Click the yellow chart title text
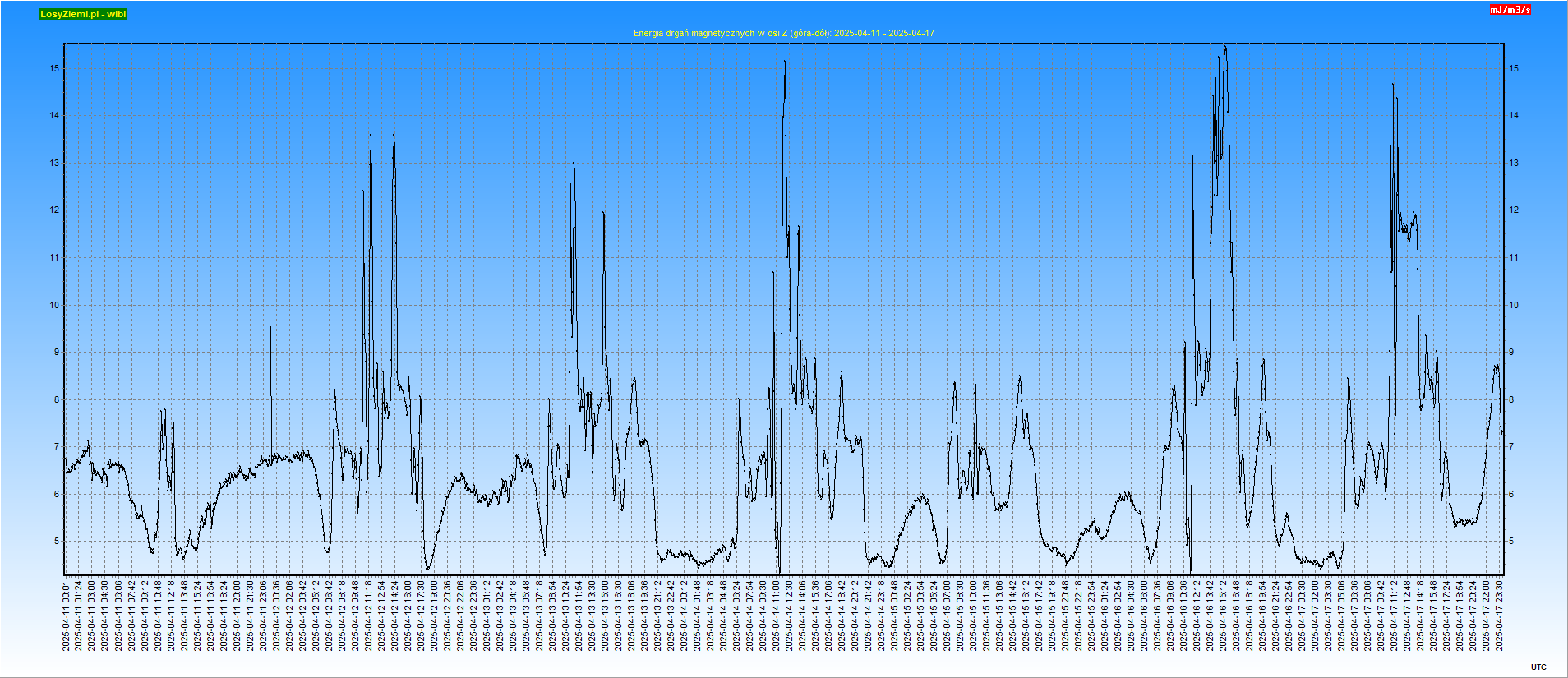 pos(783,33)
